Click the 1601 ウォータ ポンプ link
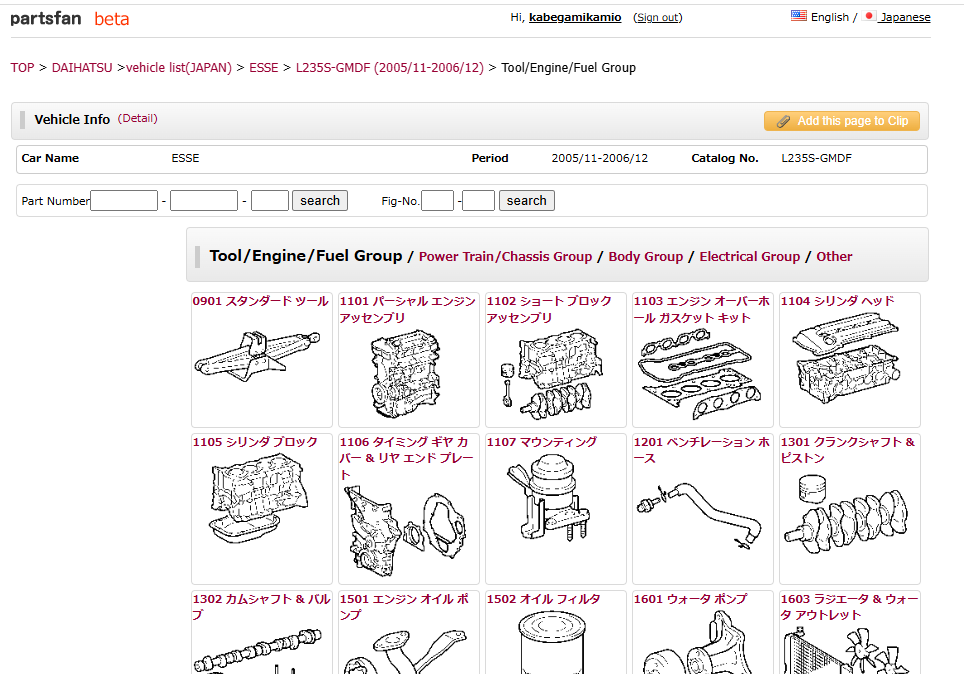This screenshot has height=674, width=964. pos(690,599)
